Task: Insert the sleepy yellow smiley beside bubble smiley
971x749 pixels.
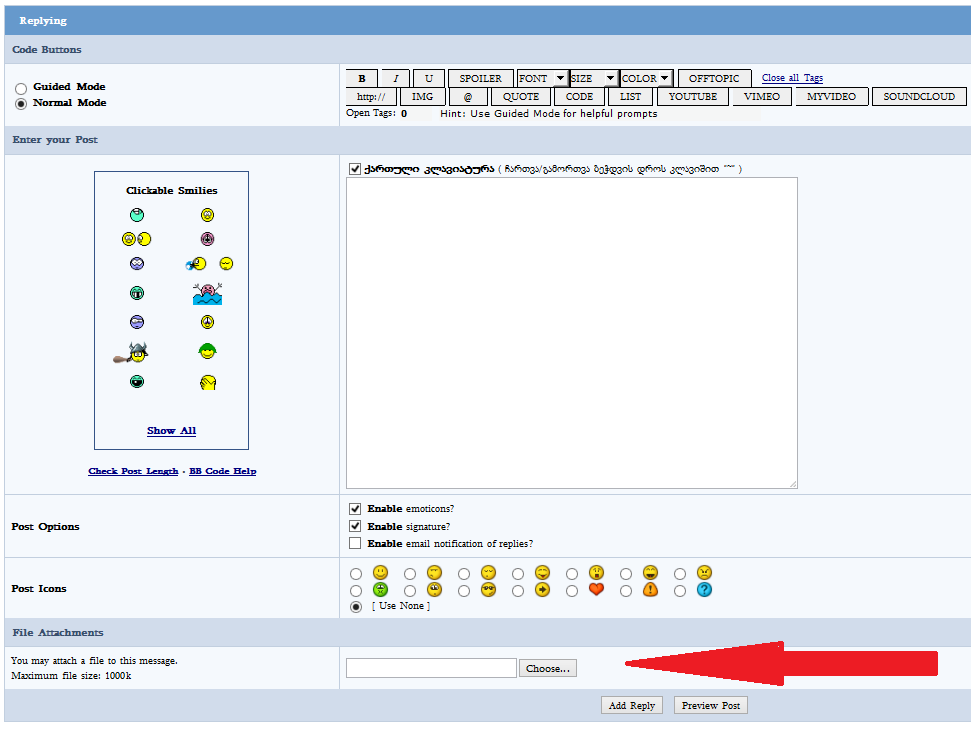Action: [226, 264]
